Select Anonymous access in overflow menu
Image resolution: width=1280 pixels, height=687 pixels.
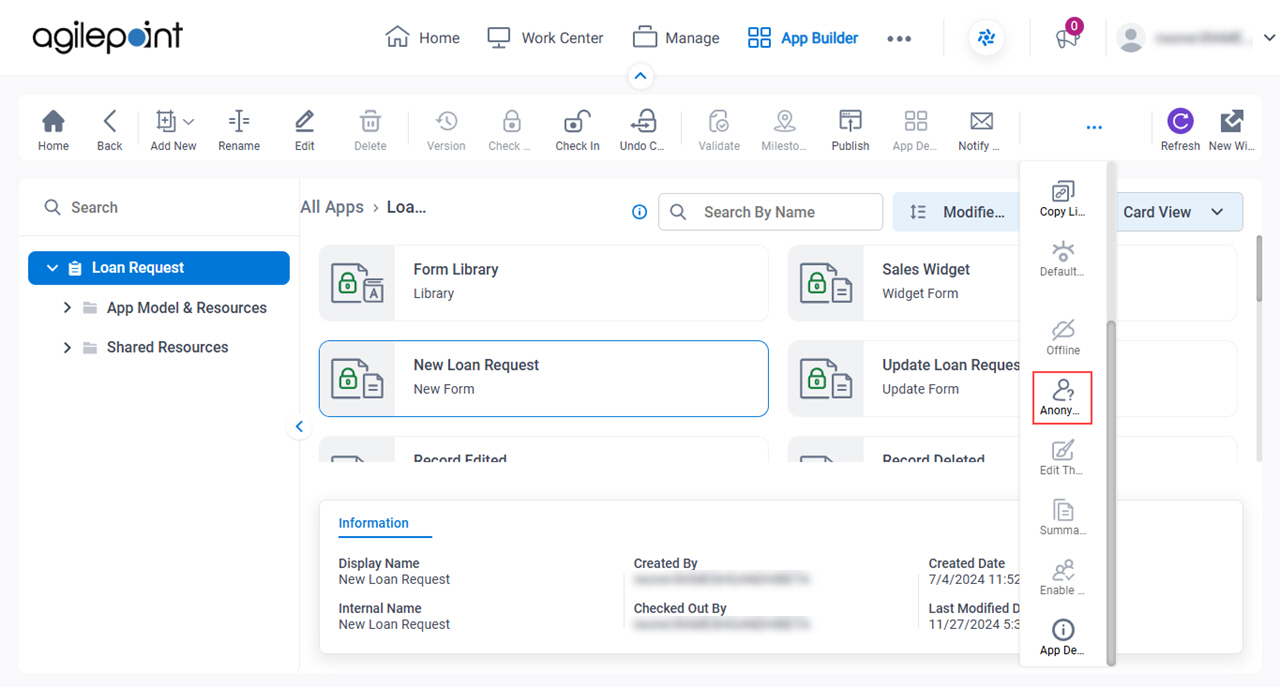1062,398
